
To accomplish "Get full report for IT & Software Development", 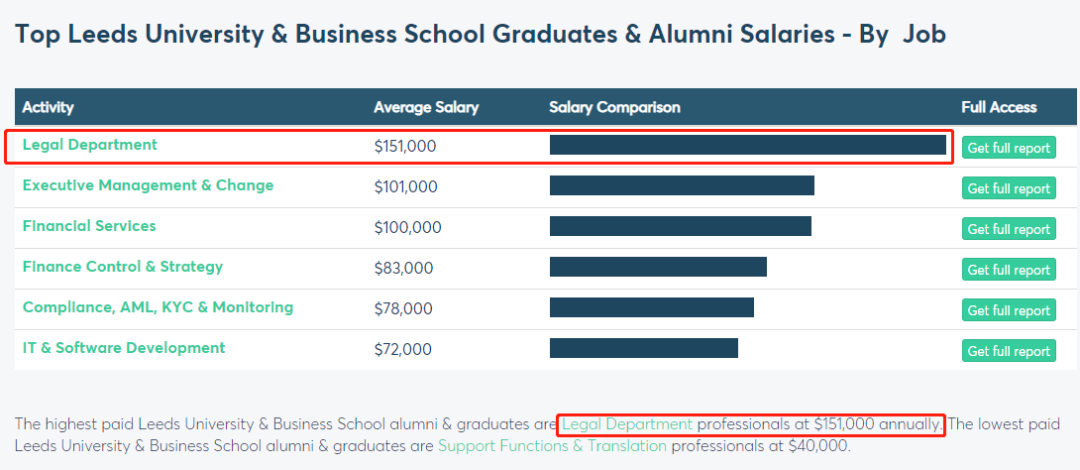I will pyautogui.click(x=1008, y=351).
